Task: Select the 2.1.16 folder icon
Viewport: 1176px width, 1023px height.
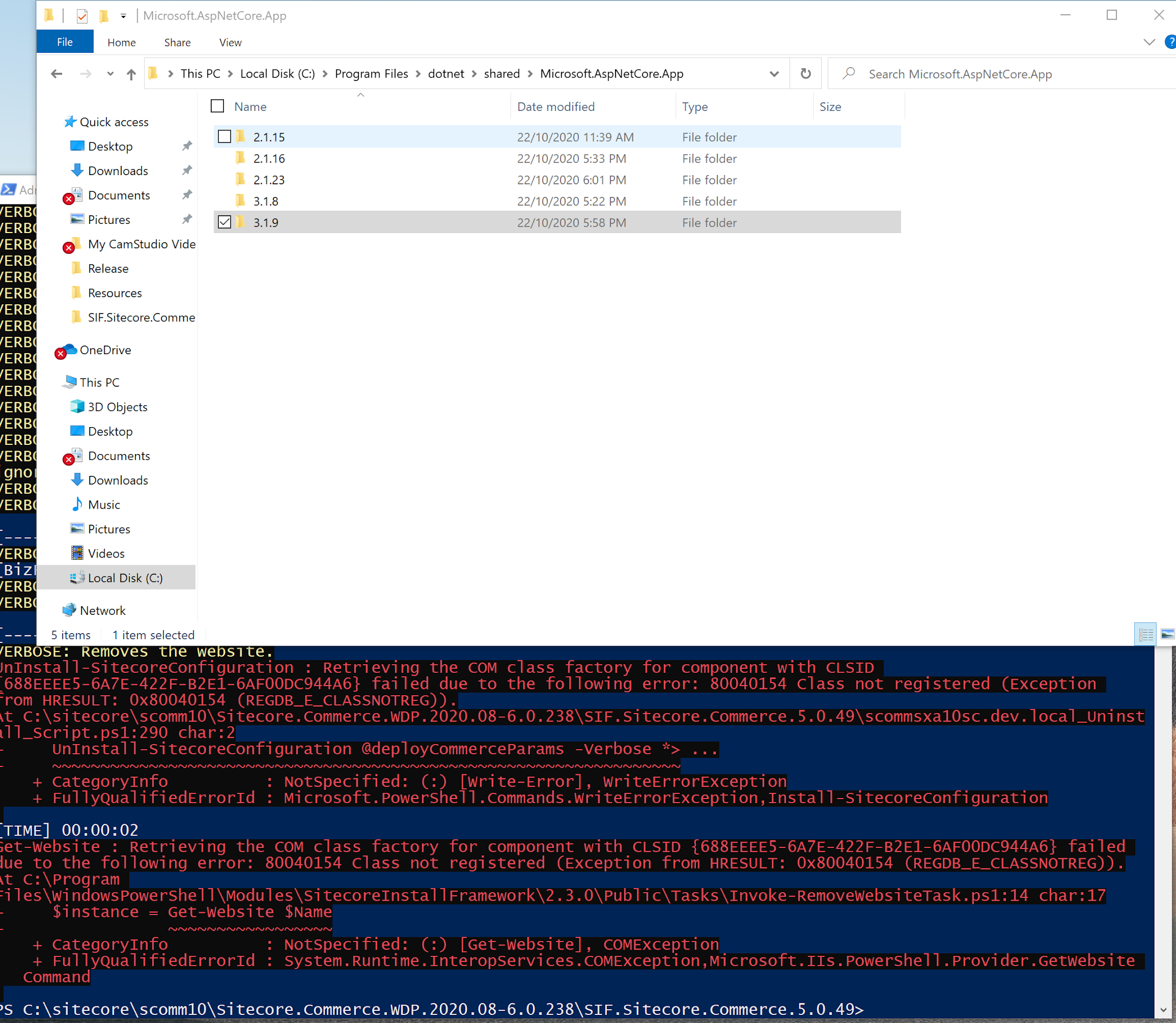Action: click(x=241, y=158)
